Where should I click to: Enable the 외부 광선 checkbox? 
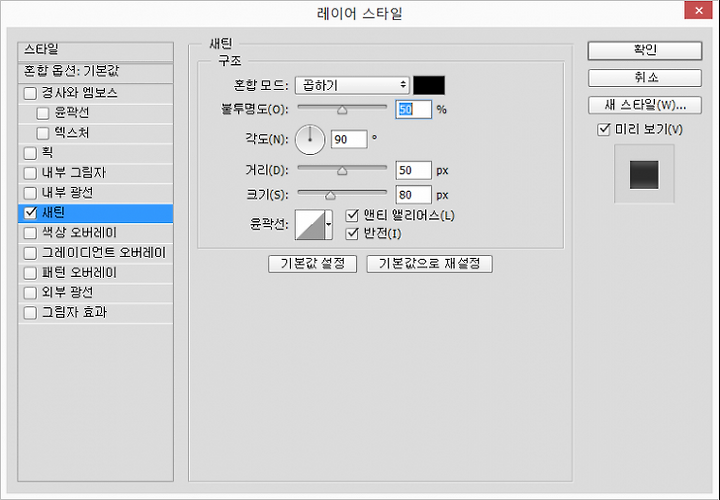[x=30, y=292]
